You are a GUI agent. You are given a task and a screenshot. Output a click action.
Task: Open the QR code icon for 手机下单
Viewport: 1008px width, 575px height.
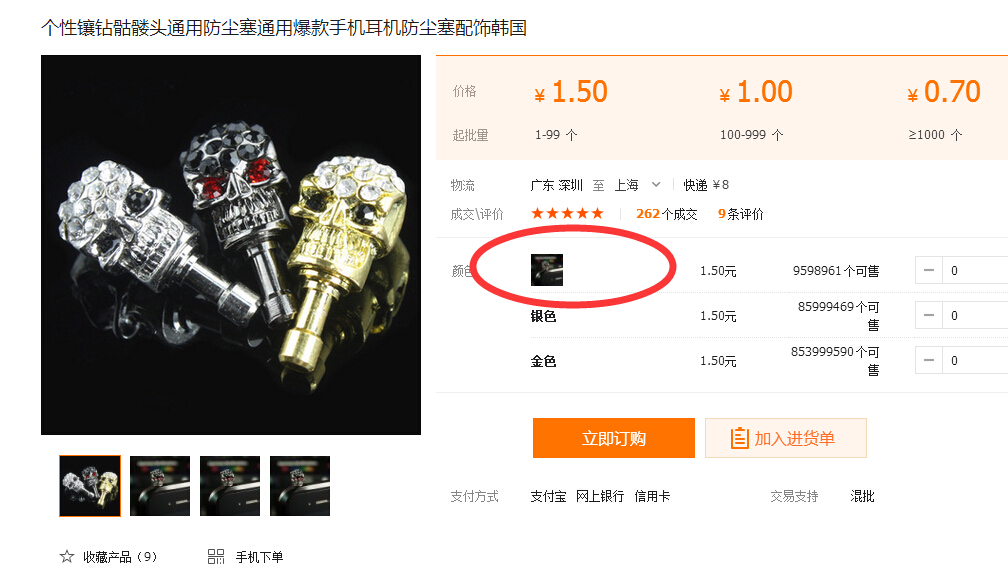[216, 556]
